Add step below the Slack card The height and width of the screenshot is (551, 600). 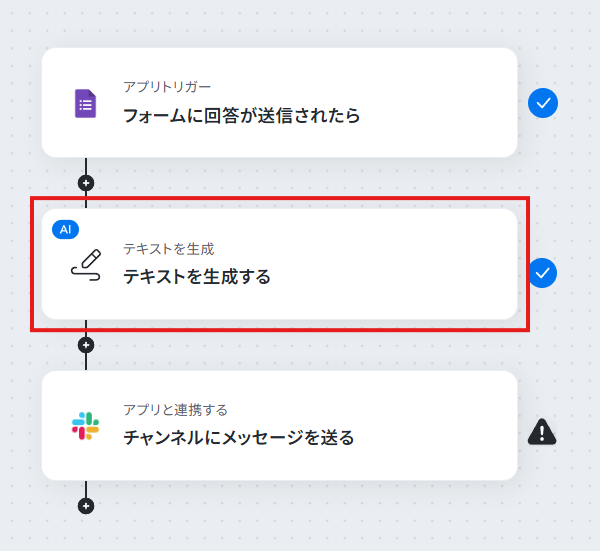(x=86, y=505)
